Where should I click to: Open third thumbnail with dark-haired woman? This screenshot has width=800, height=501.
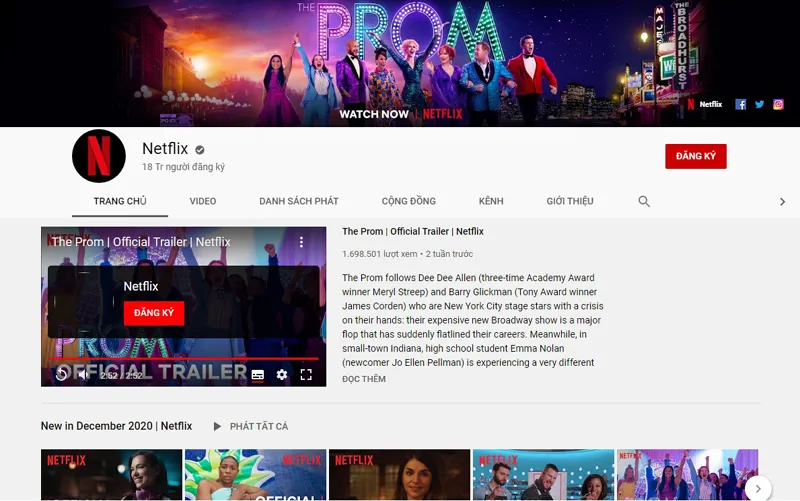[399, 474]
